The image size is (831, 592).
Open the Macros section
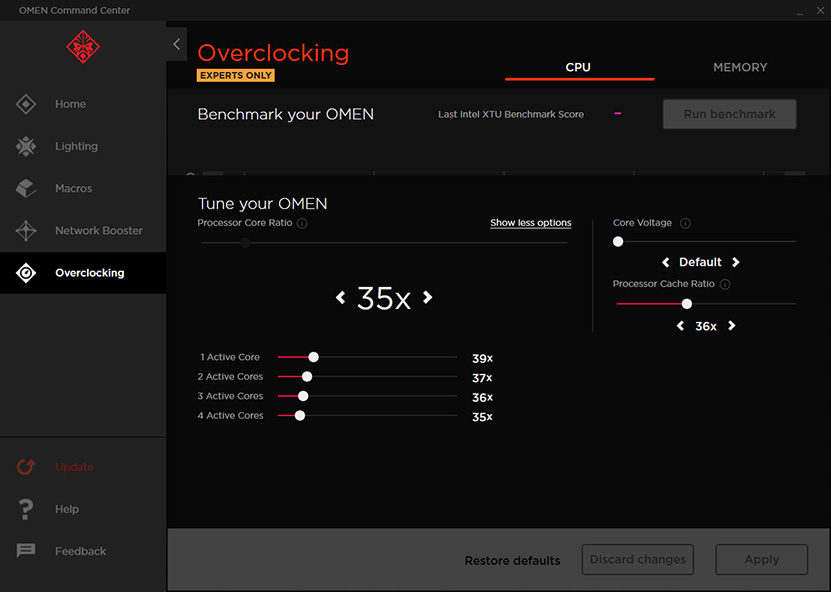point(83,188)
